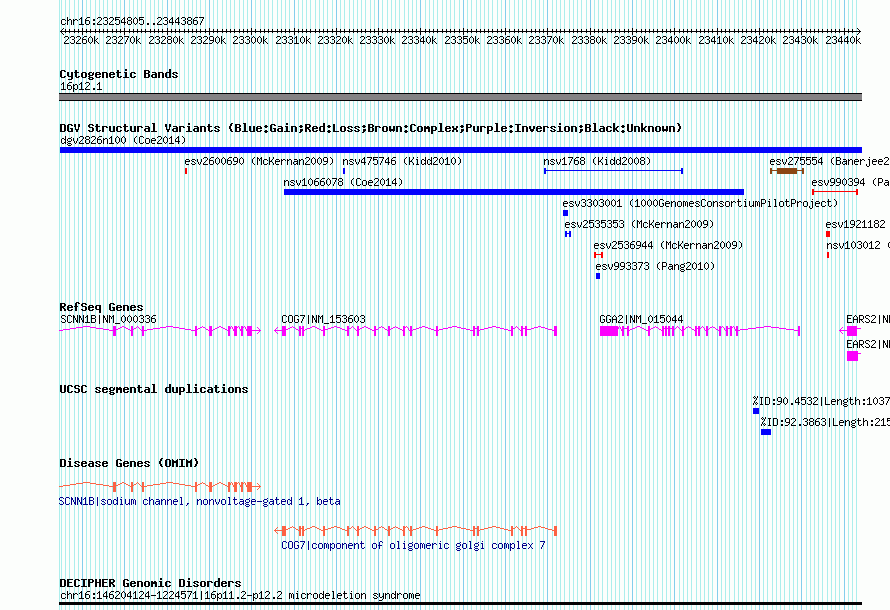
Task: Select the nsv103012 loss marker
Action: click(x=828, y=255)
